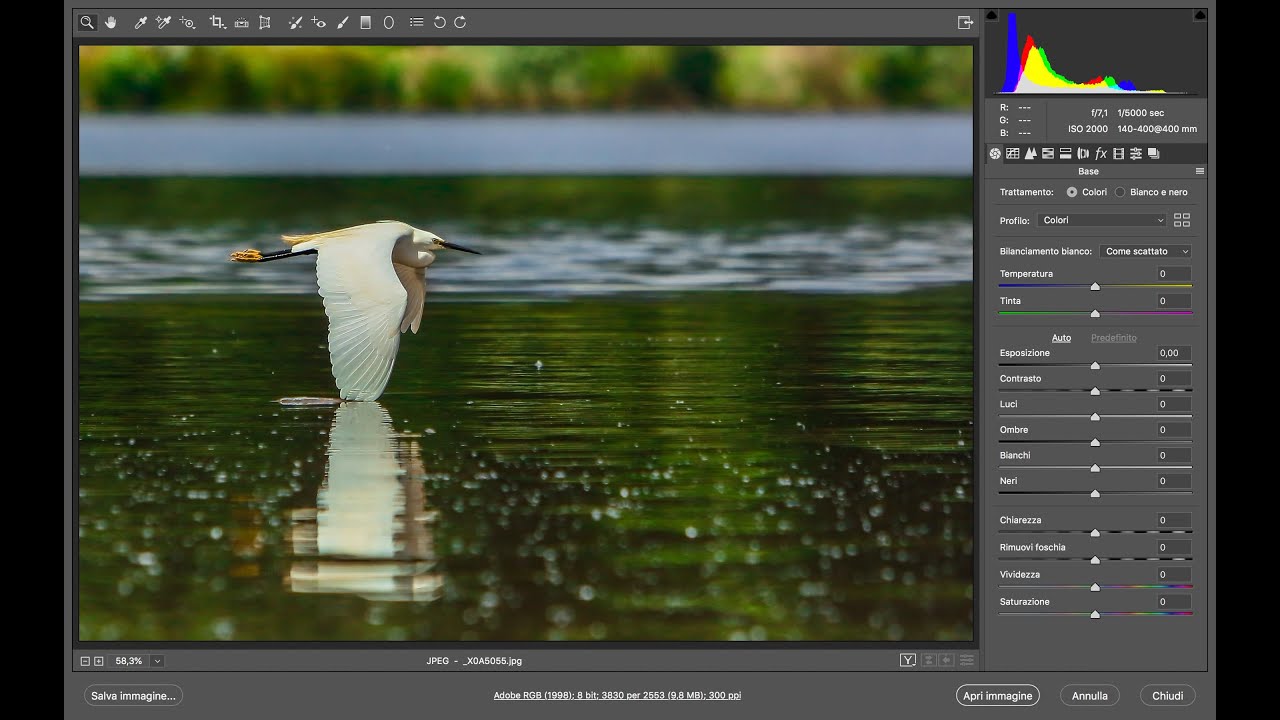Zoom in with the plus button
Viewport: 1280px width, 720px height.
98,661
